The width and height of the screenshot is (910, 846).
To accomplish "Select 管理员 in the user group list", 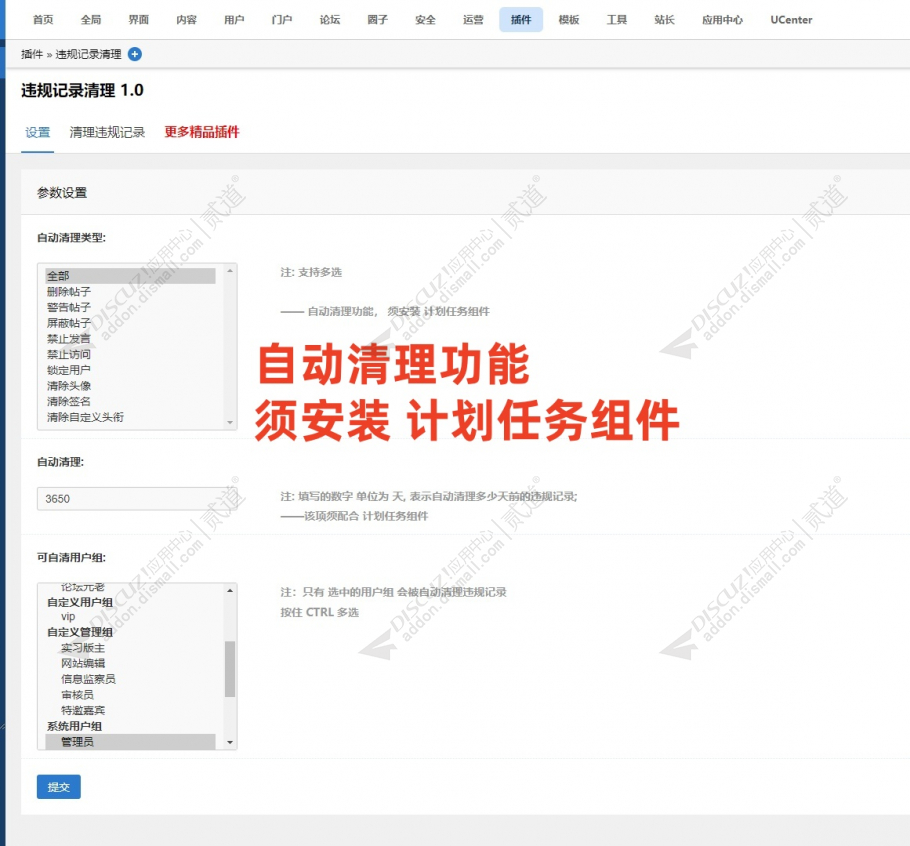I will click(x=130, y=742).
